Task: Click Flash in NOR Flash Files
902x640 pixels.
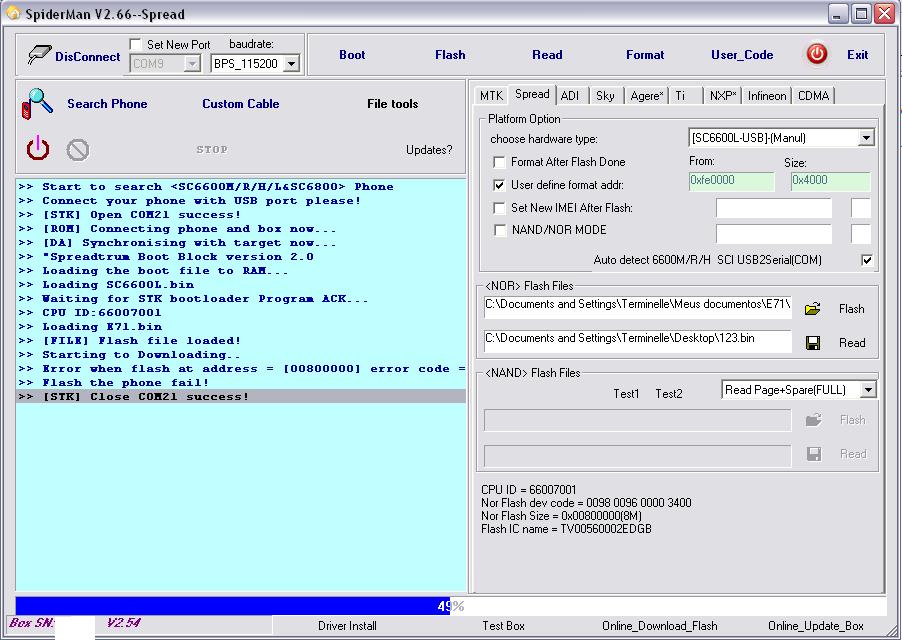Action: coord(851,309)
